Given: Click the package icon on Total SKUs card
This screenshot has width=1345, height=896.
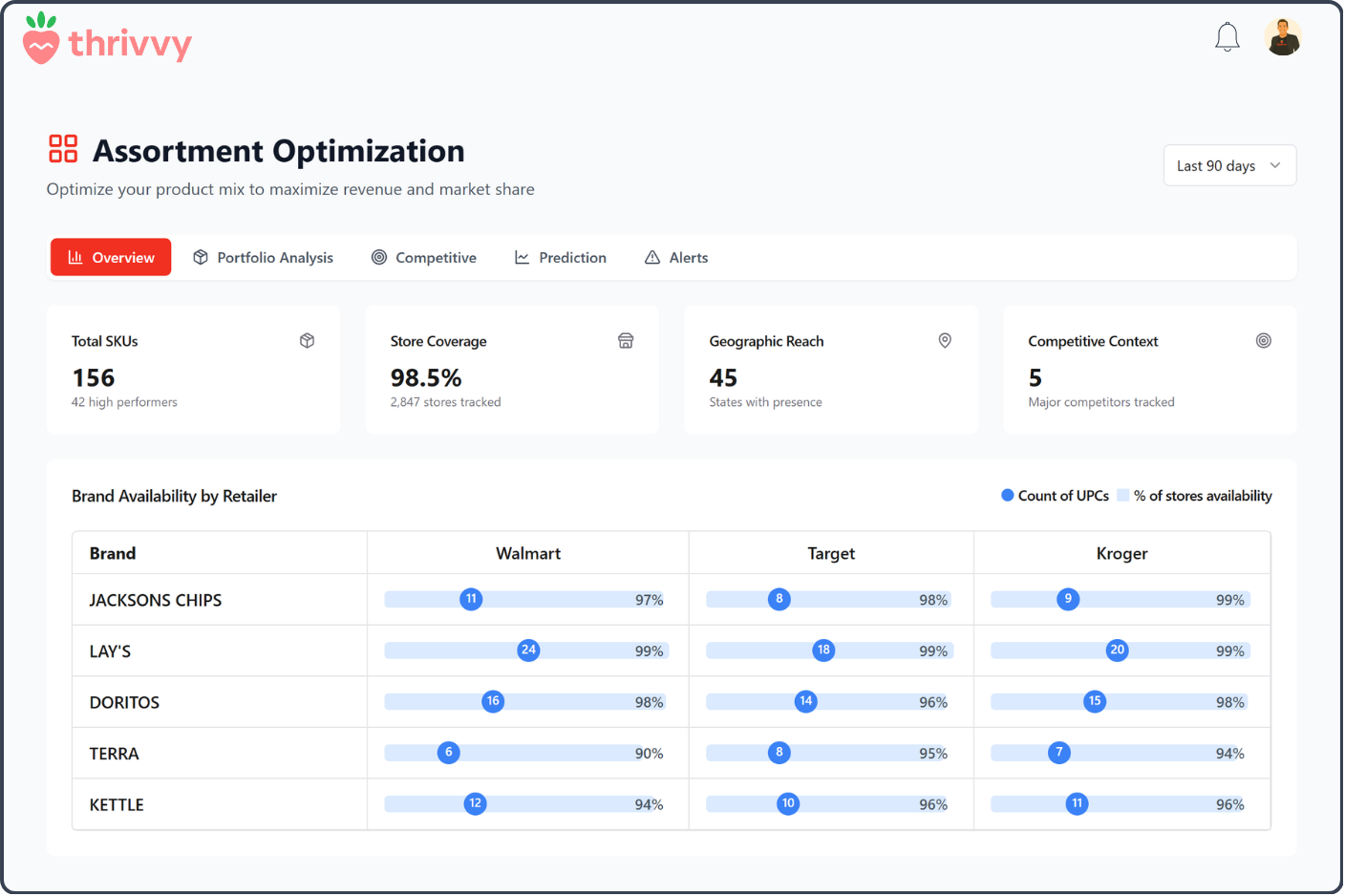Looking at the screenshot, I should point(307,340).
